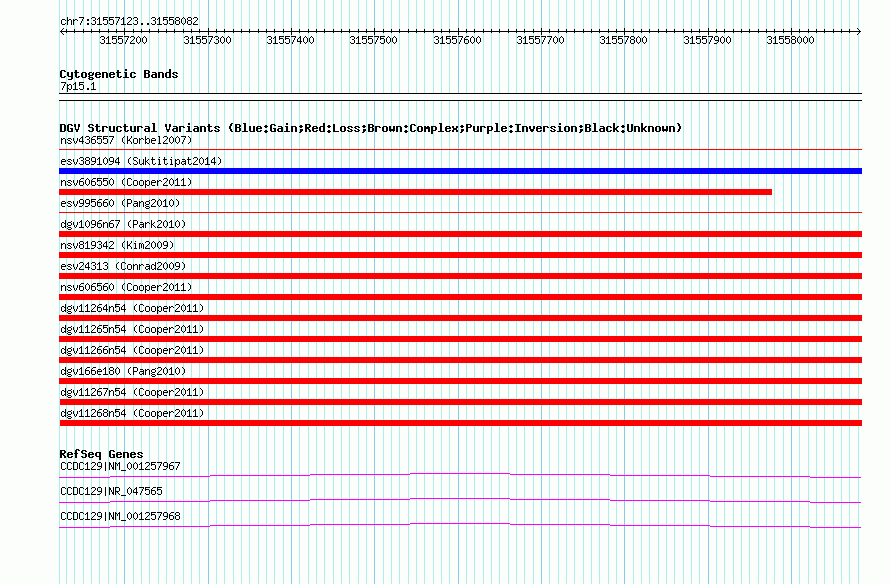Click the DGV Structural Variants track title
The image size is (890, 584).
[x=371, y=128]
